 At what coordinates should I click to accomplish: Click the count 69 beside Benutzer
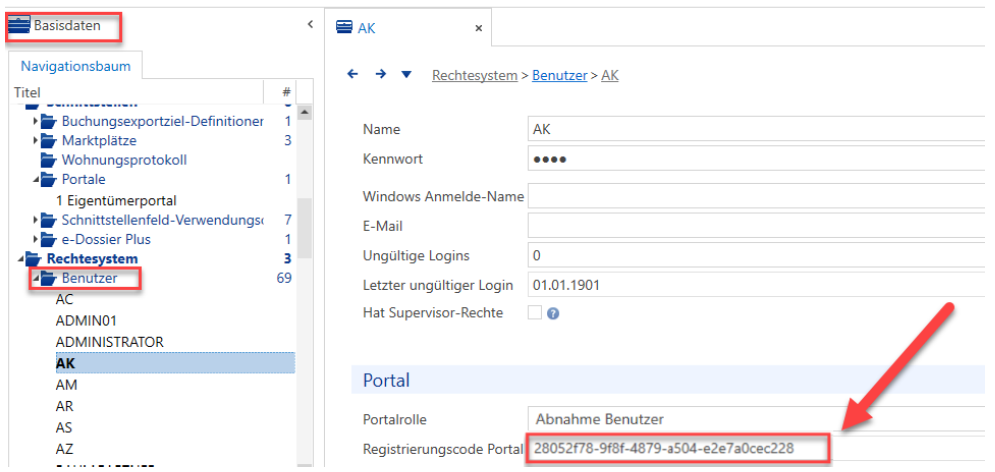[x=284, y=278]
